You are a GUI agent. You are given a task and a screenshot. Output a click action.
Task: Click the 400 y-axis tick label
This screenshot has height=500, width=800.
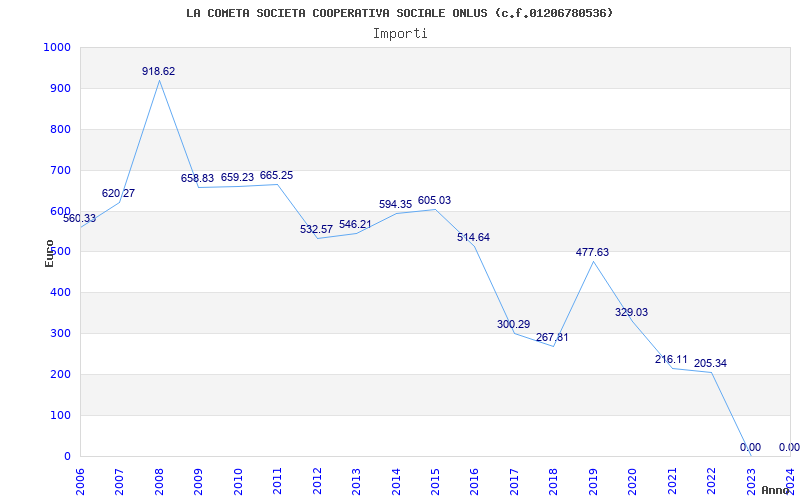pos(60,292)
